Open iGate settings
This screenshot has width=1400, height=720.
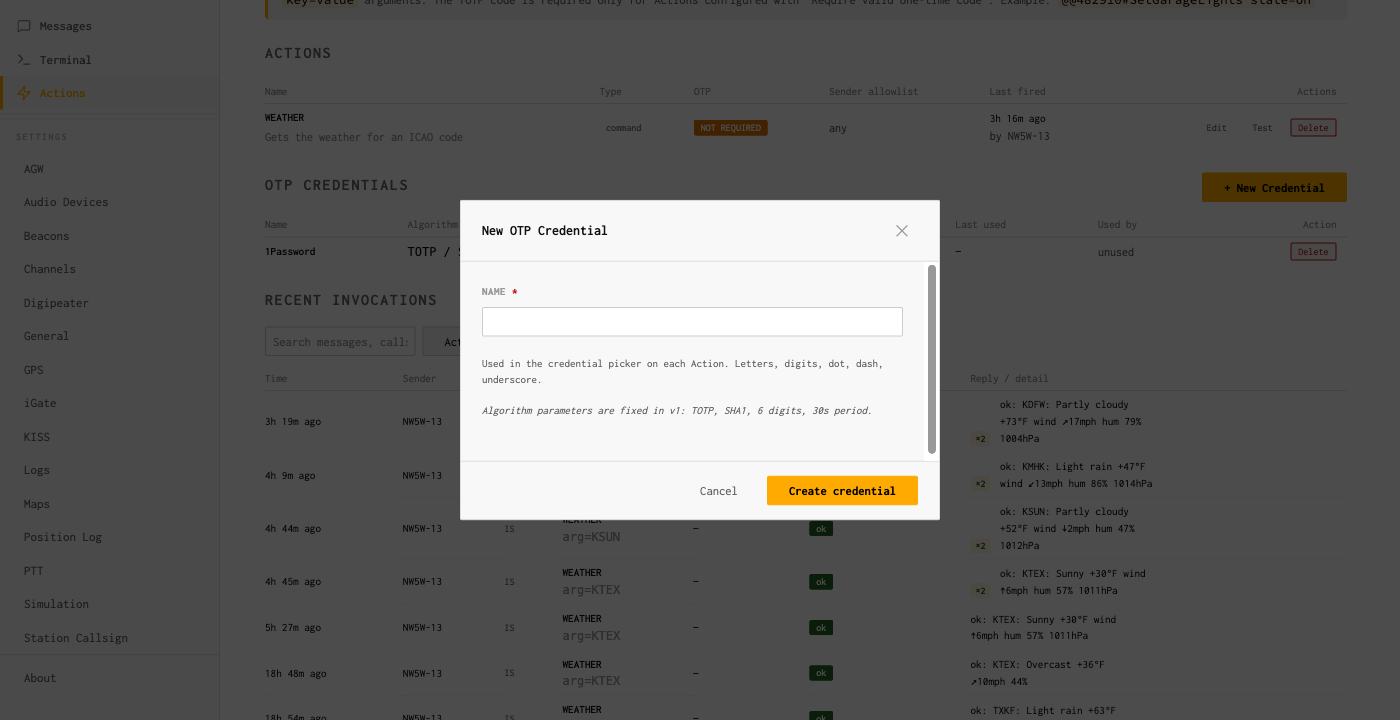pos(40,403)
